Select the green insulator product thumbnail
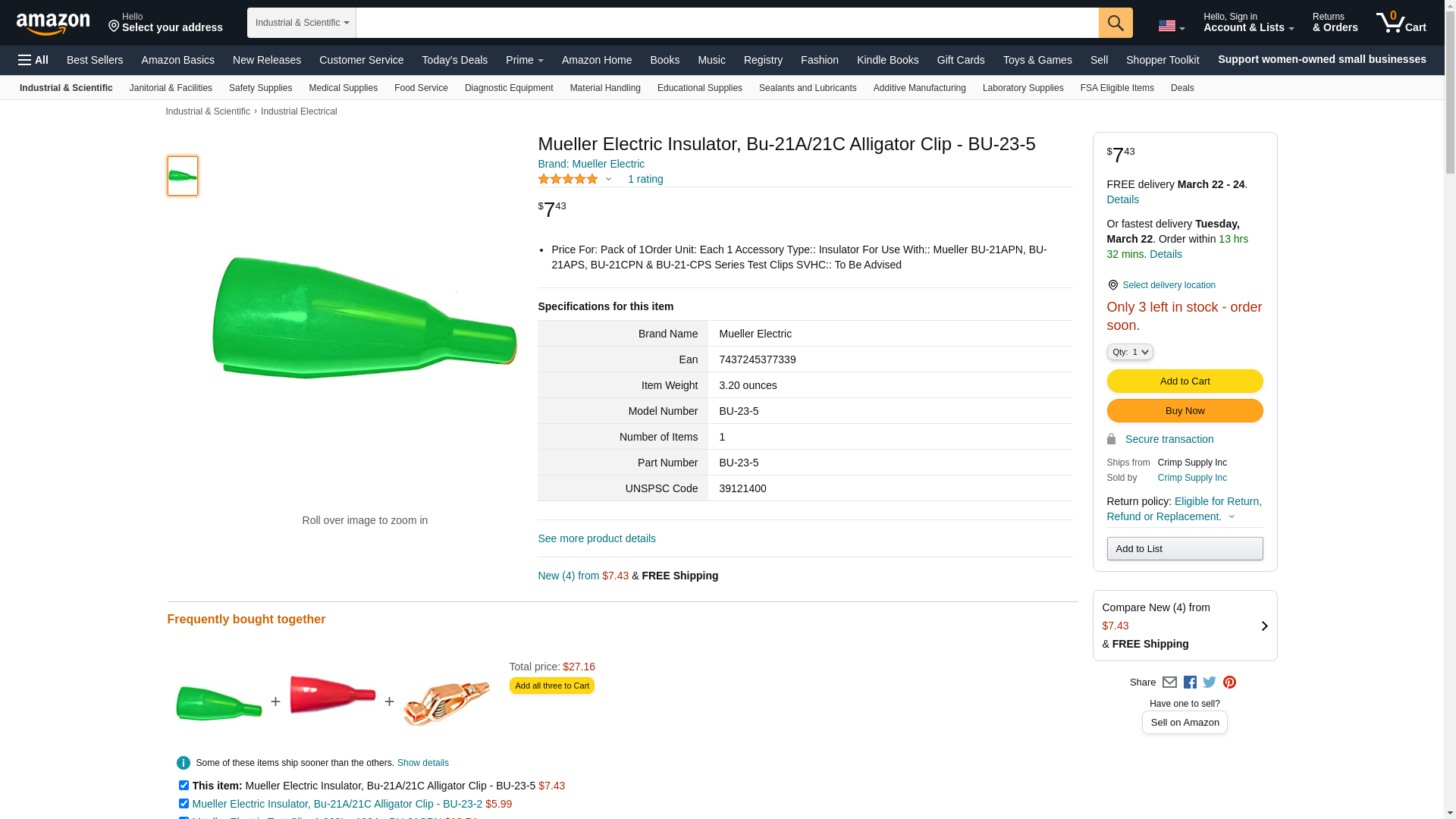 pyautogui.click(x=183, y=176)
